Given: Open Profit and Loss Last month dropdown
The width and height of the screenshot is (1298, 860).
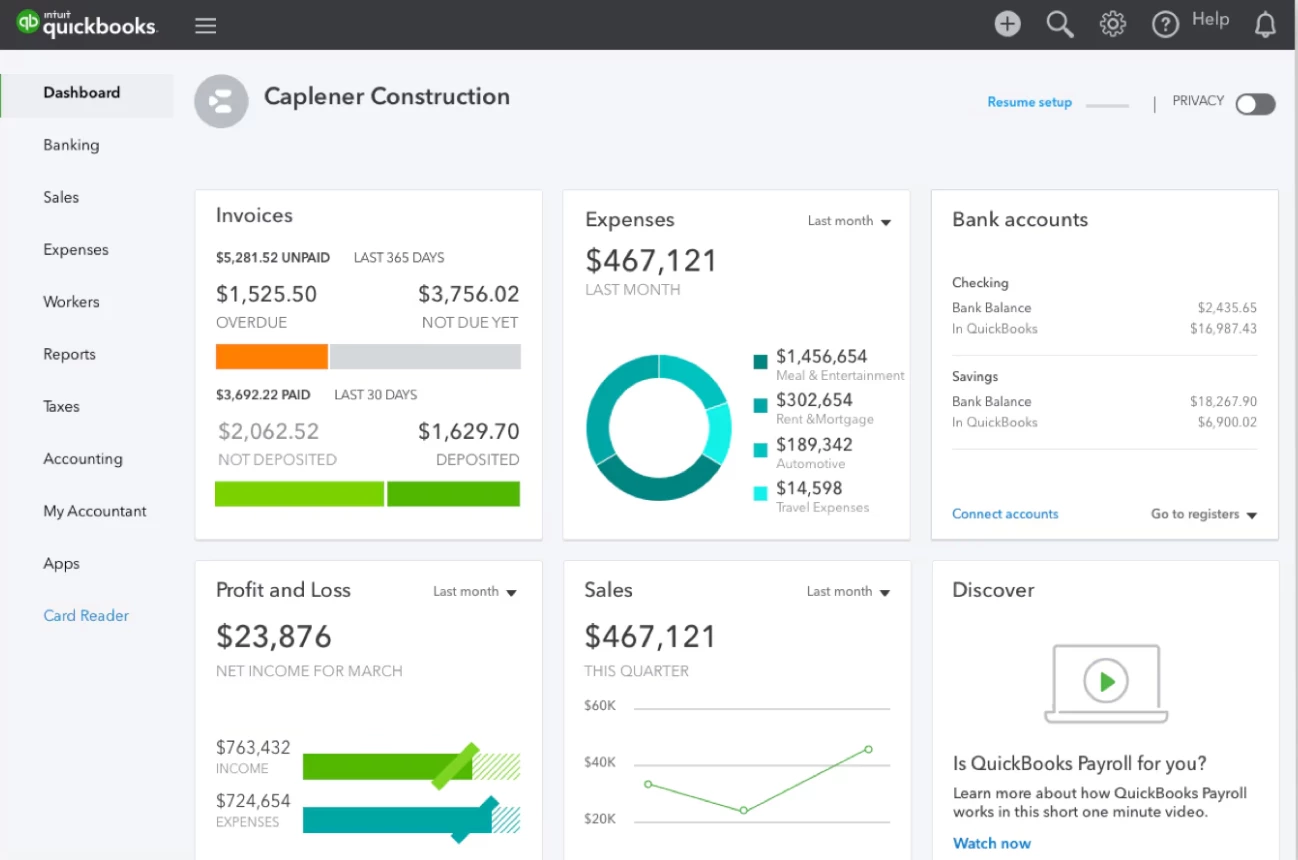Looking at the screenshot, I should [x=475, y=592].
